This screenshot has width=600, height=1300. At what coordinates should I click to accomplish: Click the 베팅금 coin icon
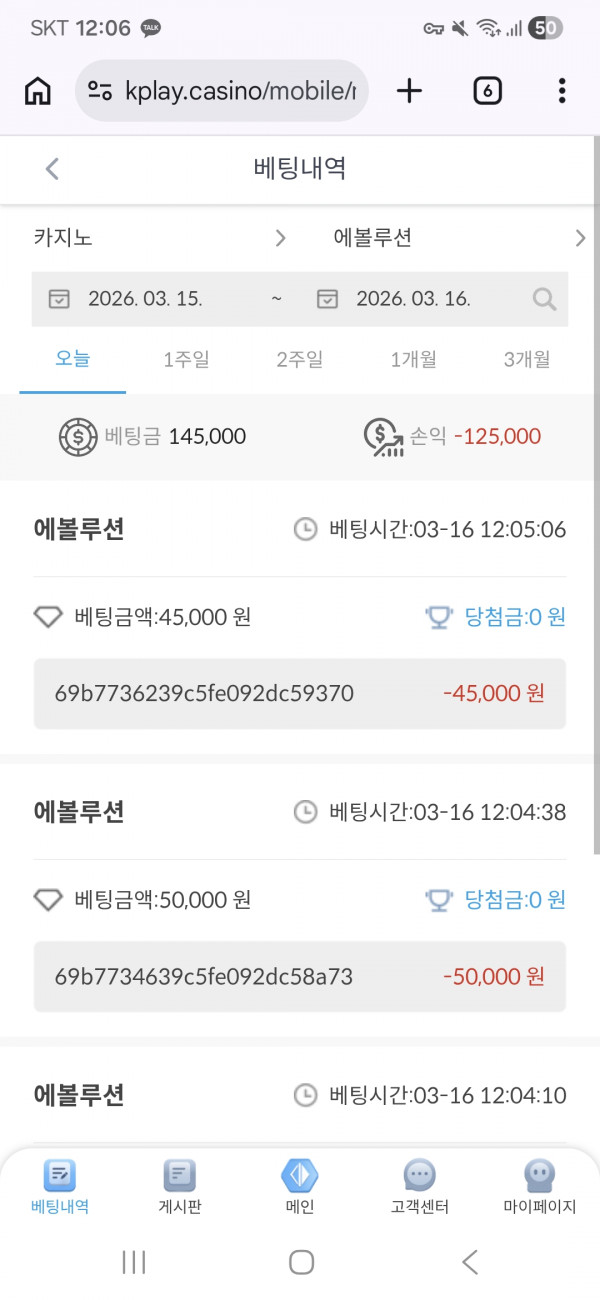69,435
